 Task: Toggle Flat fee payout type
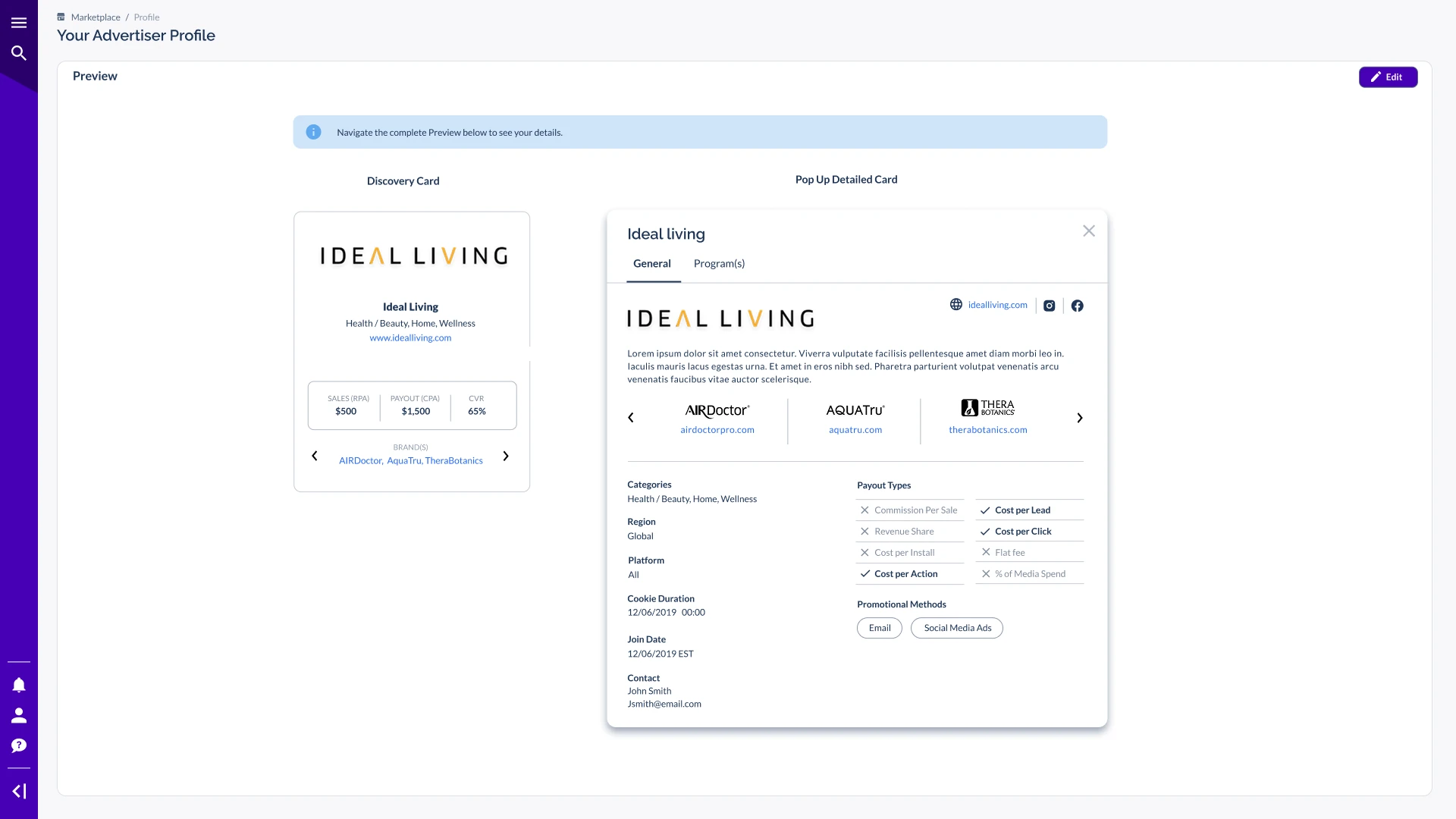pos(1030,553)
